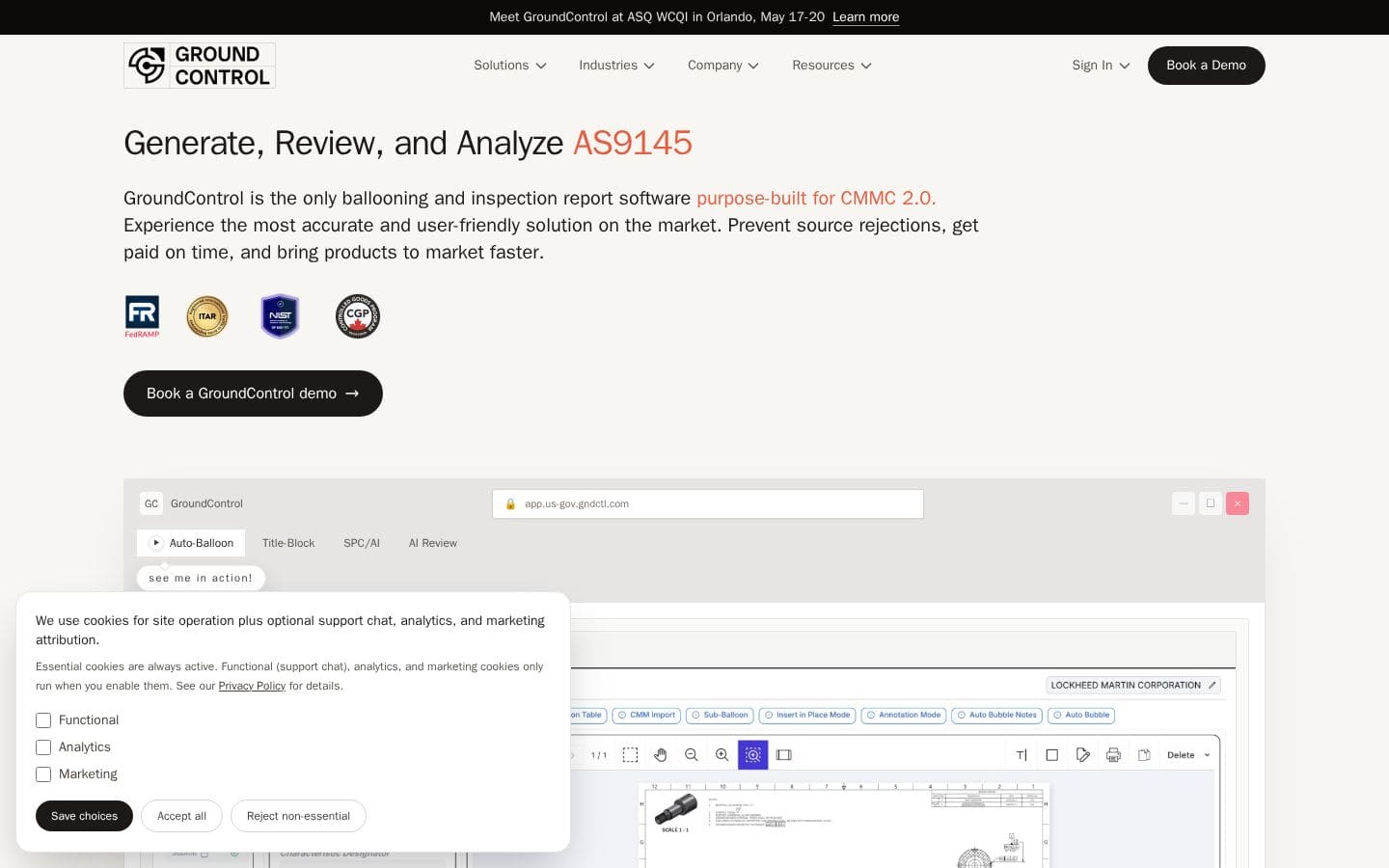Click the pencil icon beside Lockheed Martin Corporation

pyautogui.click(x=1212, y=685)
